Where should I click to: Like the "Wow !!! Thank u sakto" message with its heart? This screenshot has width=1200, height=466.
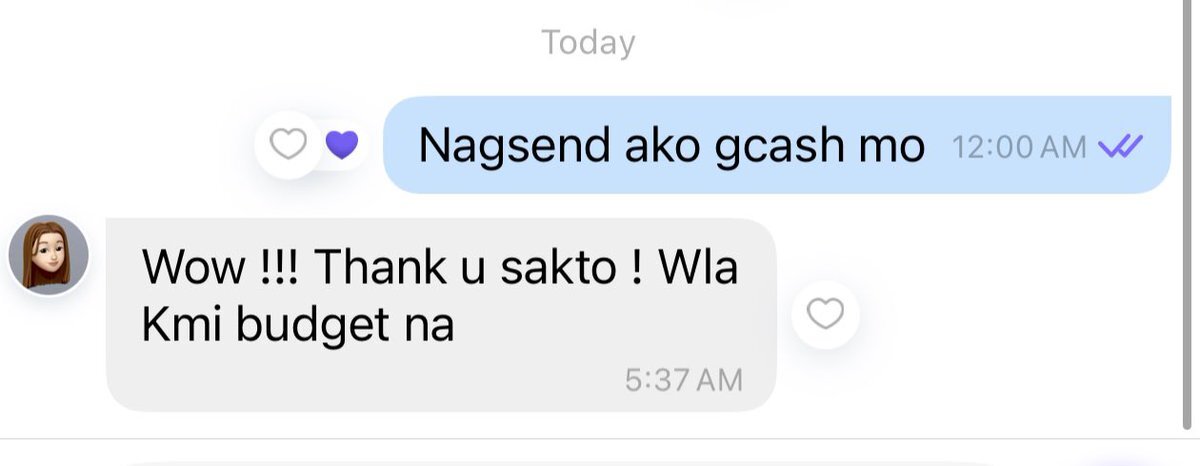click(x=825, y=315)
